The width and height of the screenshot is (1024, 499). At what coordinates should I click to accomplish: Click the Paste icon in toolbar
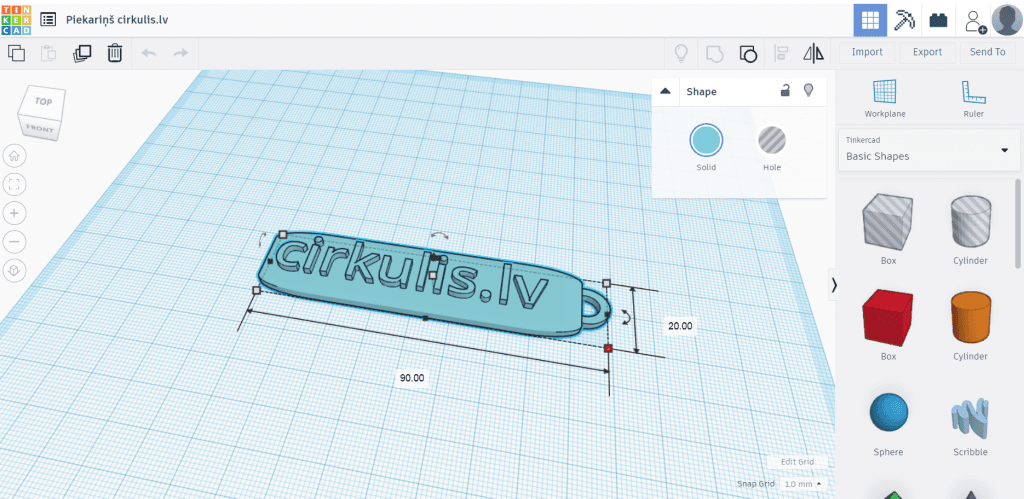[x=48, y=53]
